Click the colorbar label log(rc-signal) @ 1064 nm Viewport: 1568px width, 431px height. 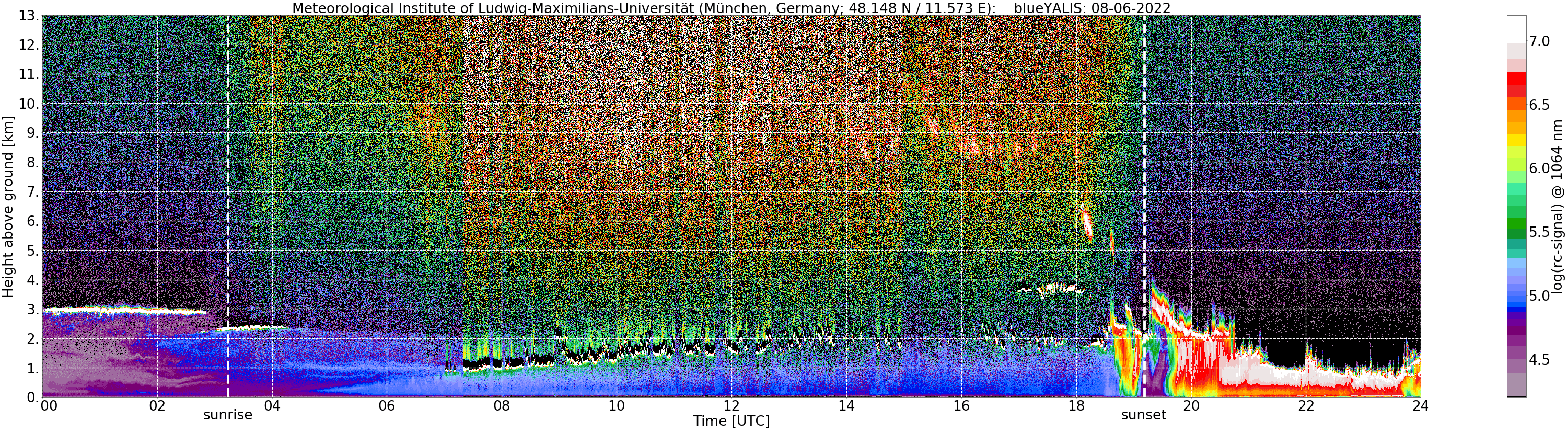click(x=1558, y=206)
